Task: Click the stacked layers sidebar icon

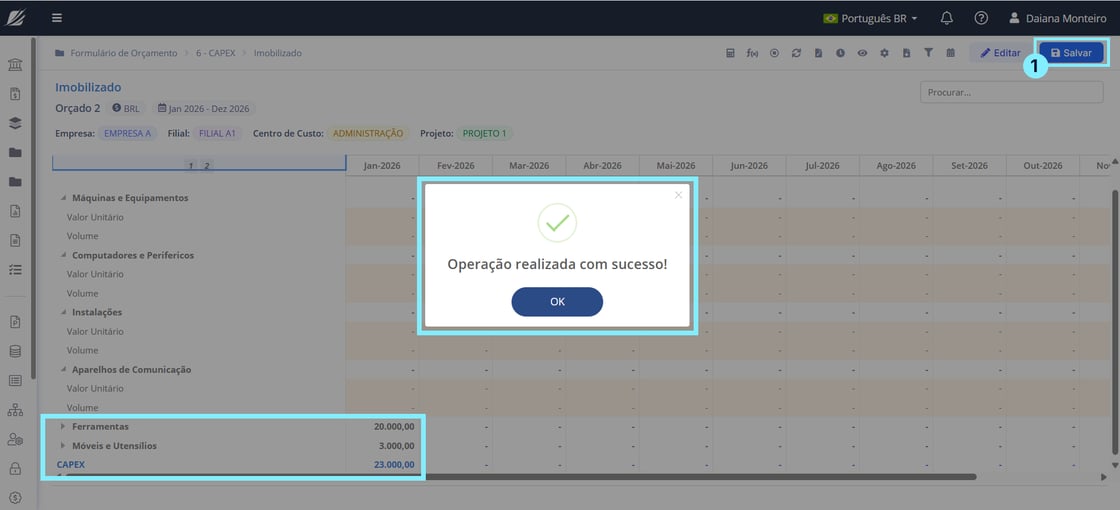Action: click(x=15, y=123)
